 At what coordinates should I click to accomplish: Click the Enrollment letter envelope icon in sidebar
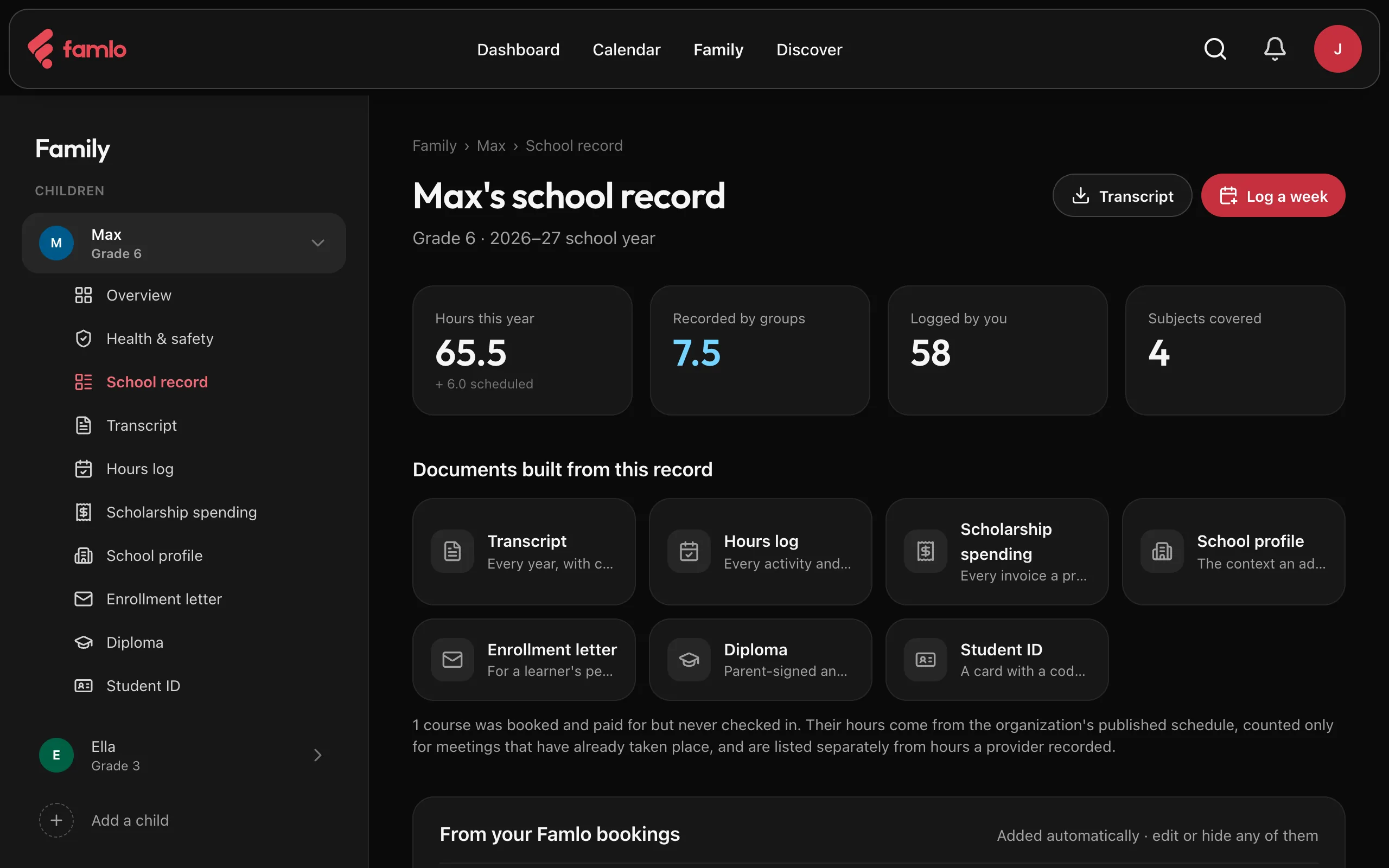point(83,599)
